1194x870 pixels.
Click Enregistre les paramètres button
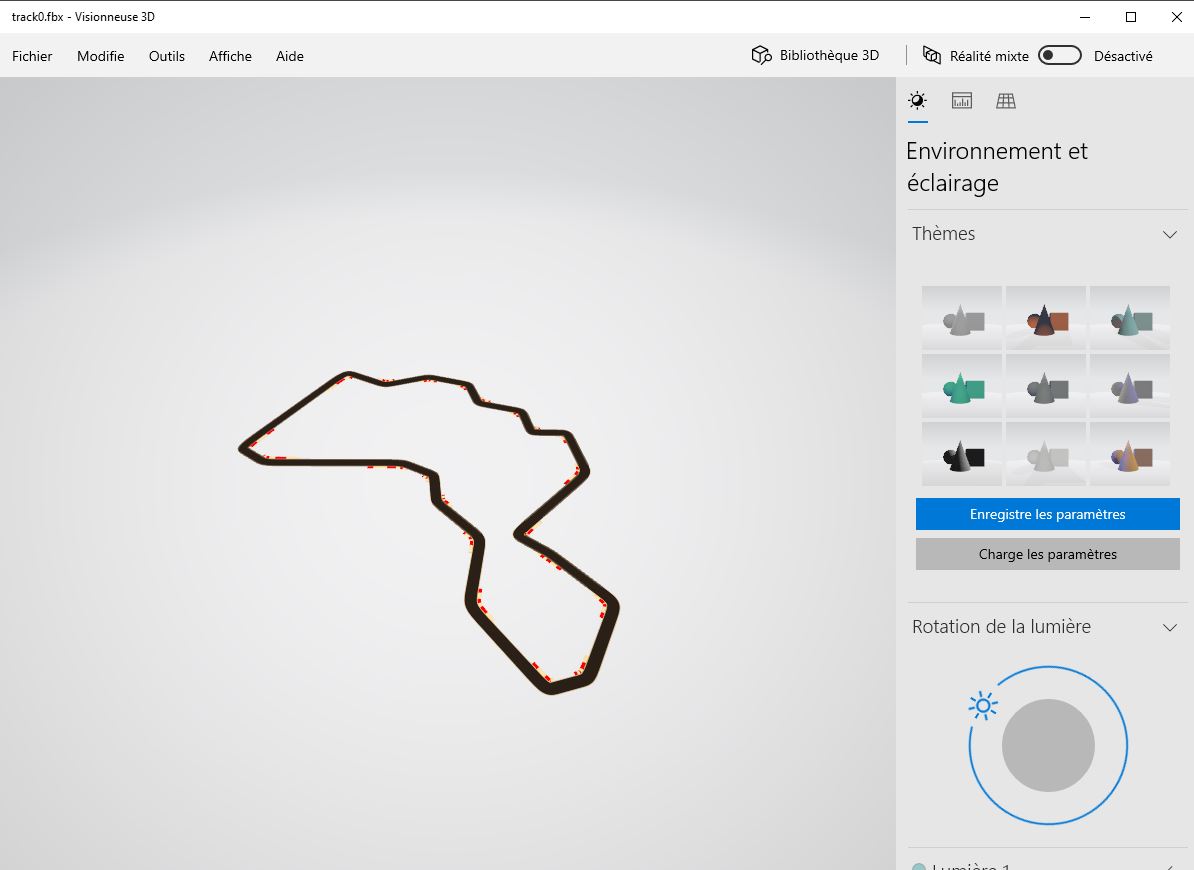tap(1047, 514)
